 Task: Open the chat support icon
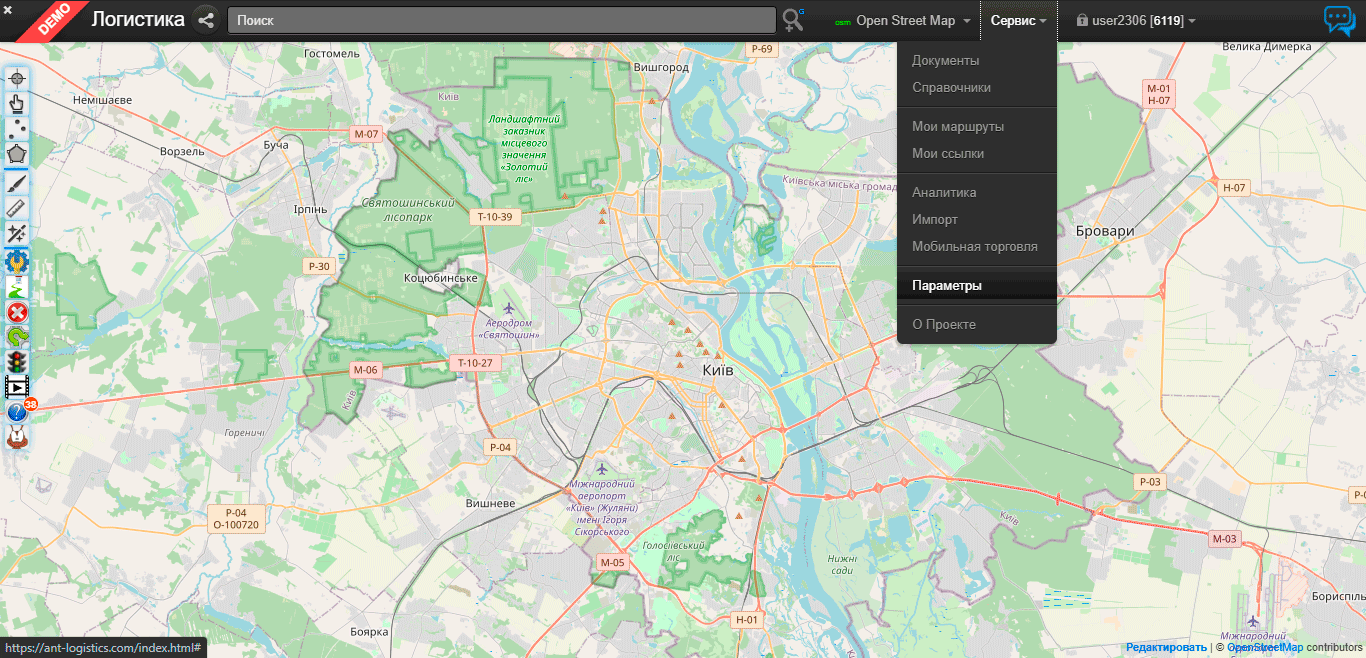click(x=1339, y=20)
